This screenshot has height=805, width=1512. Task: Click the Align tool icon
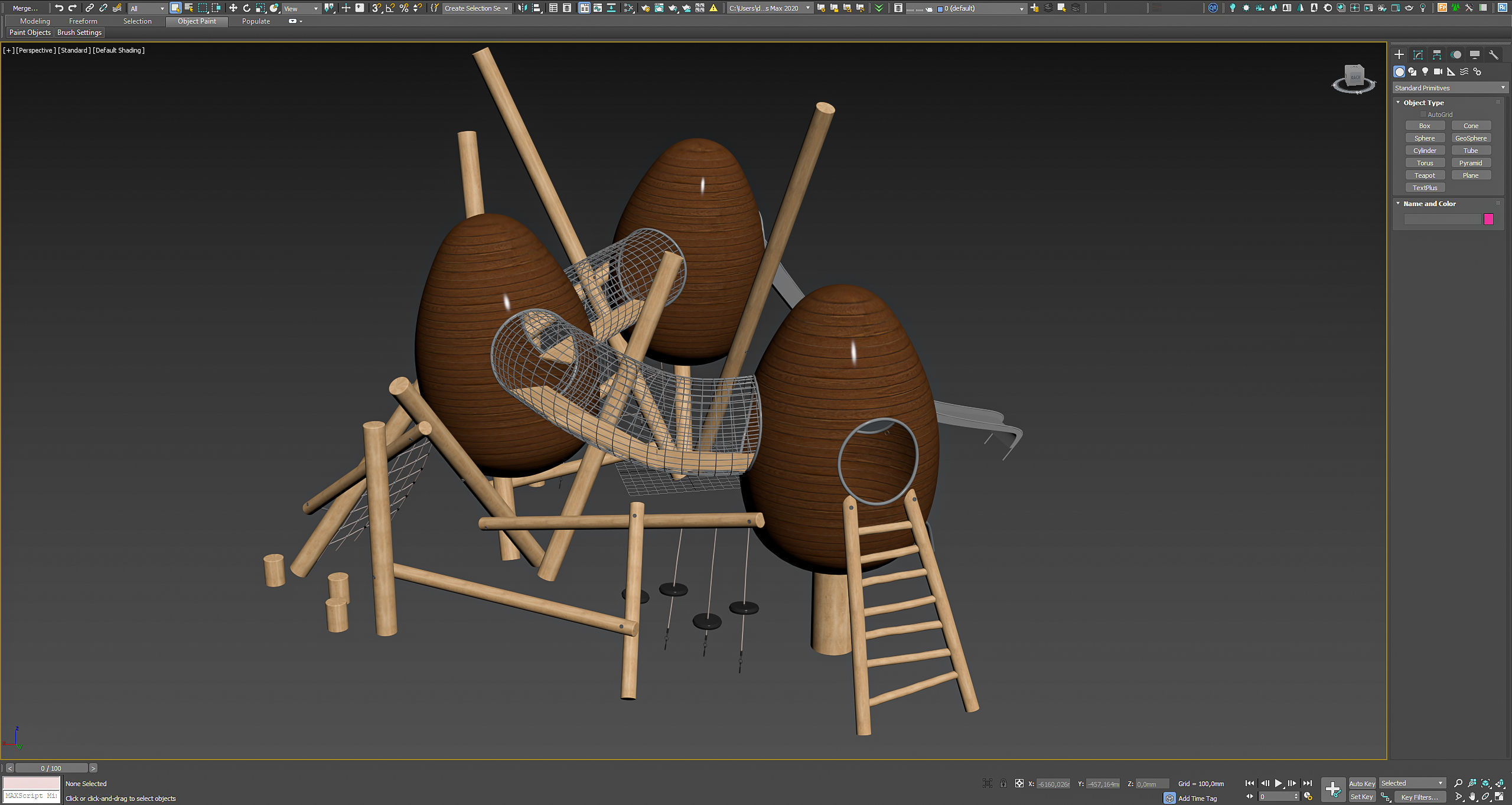(536, 8)
